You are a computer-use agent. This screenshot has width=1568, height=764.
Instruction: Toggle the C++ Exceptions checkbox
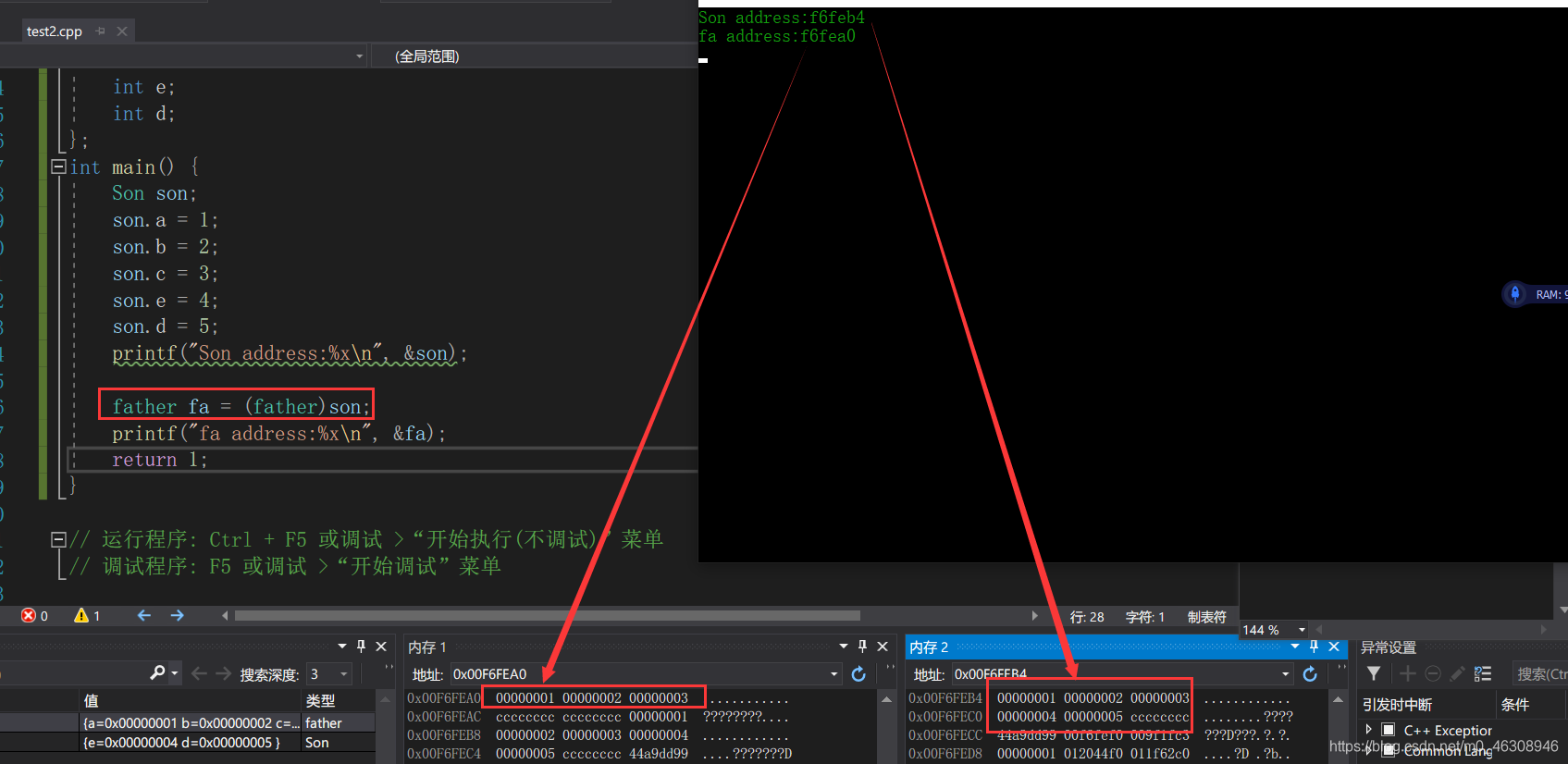1388,730
